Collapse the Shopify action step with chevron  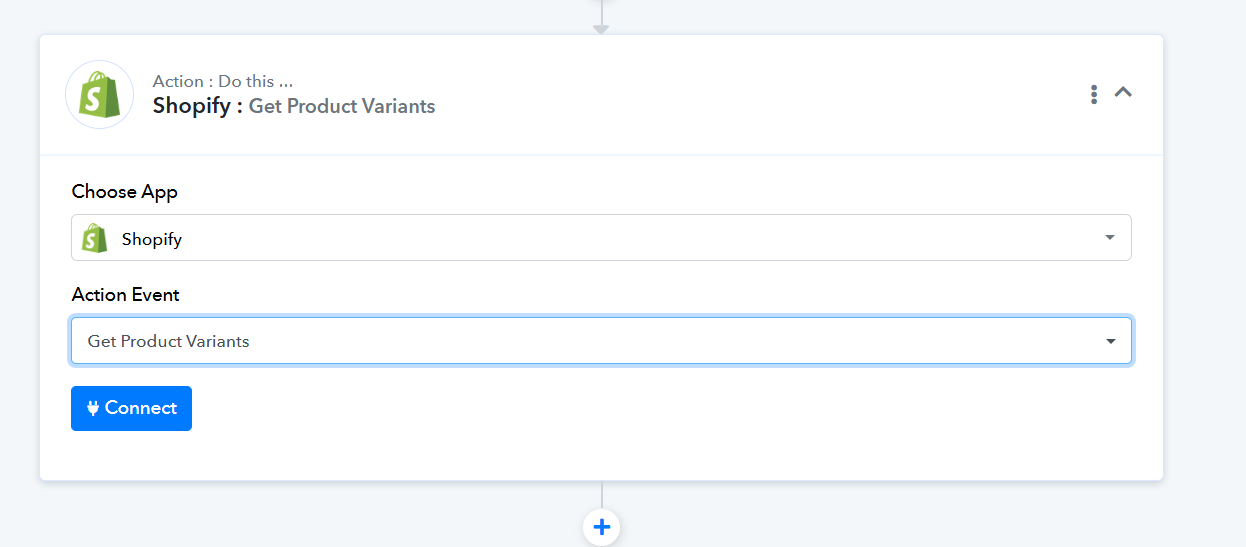pos(1123,93)
